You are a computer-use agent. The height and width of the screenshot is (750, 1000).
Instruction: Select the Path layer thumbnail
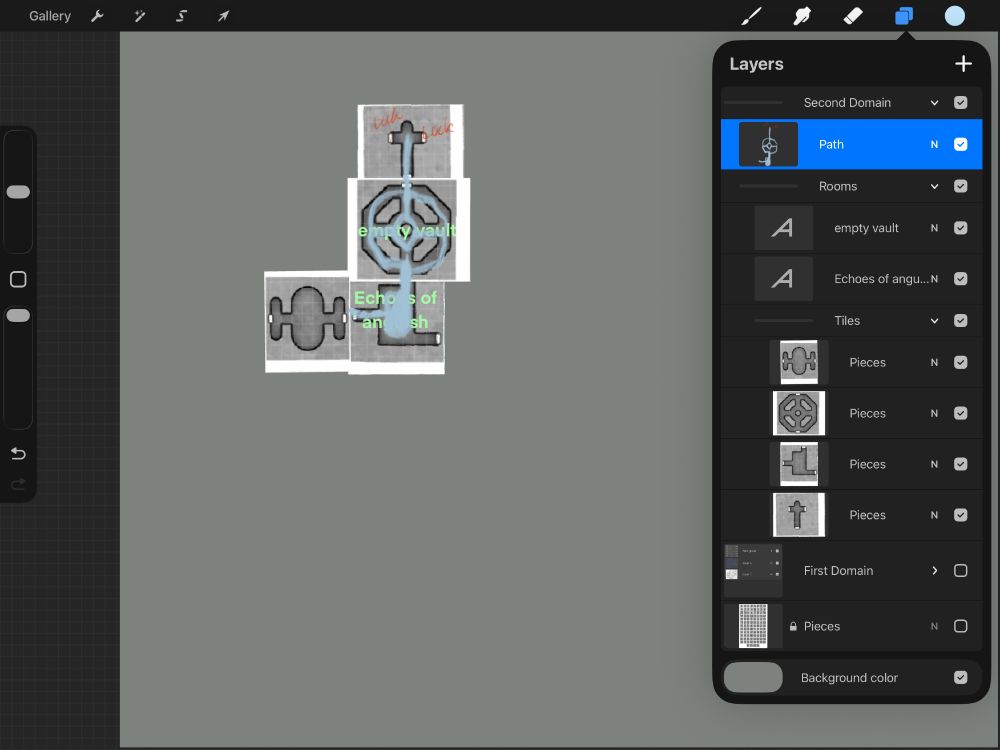click(768, 145)
